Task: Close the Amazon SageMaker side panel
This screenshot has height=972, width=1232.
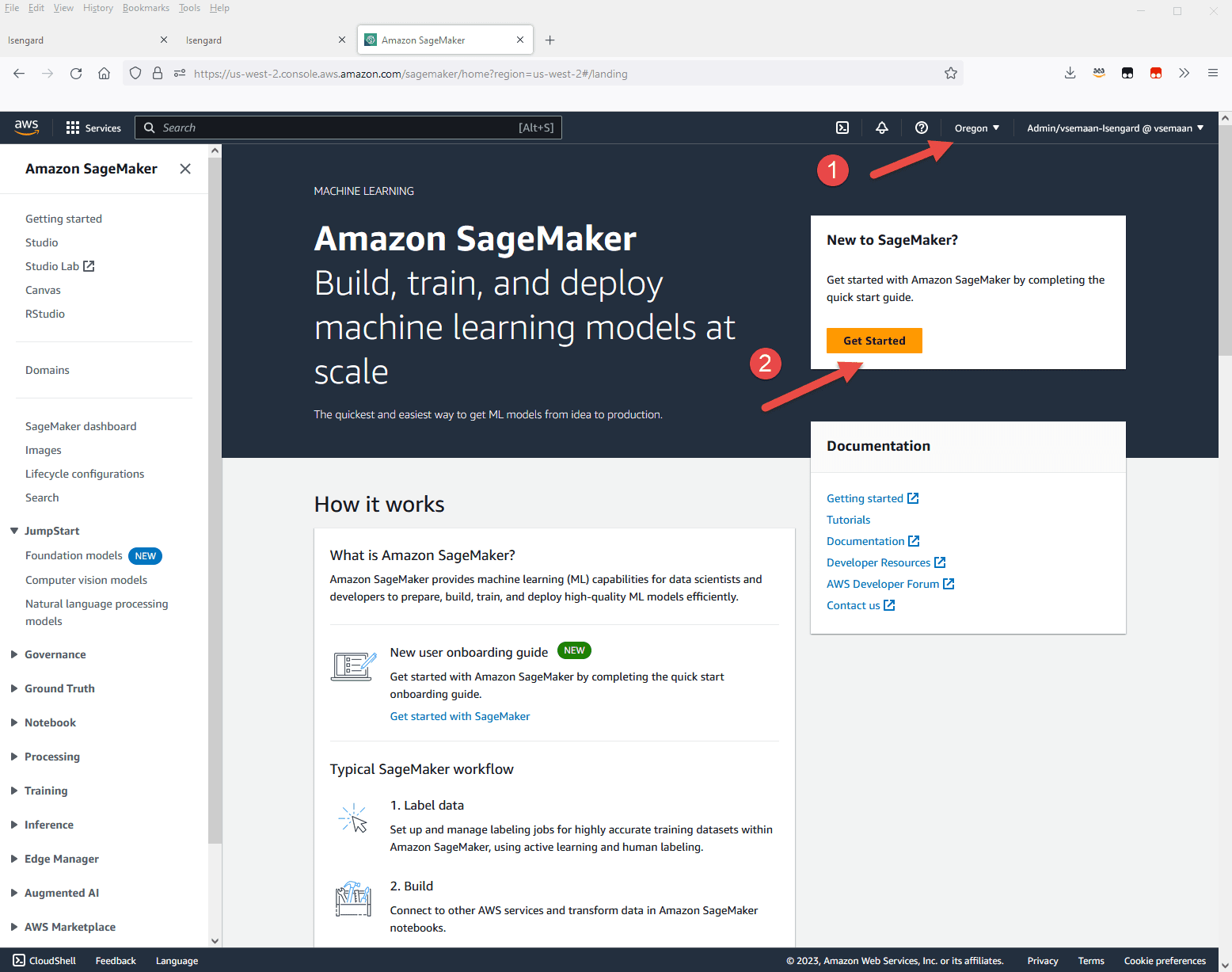Action: point(185,169)
